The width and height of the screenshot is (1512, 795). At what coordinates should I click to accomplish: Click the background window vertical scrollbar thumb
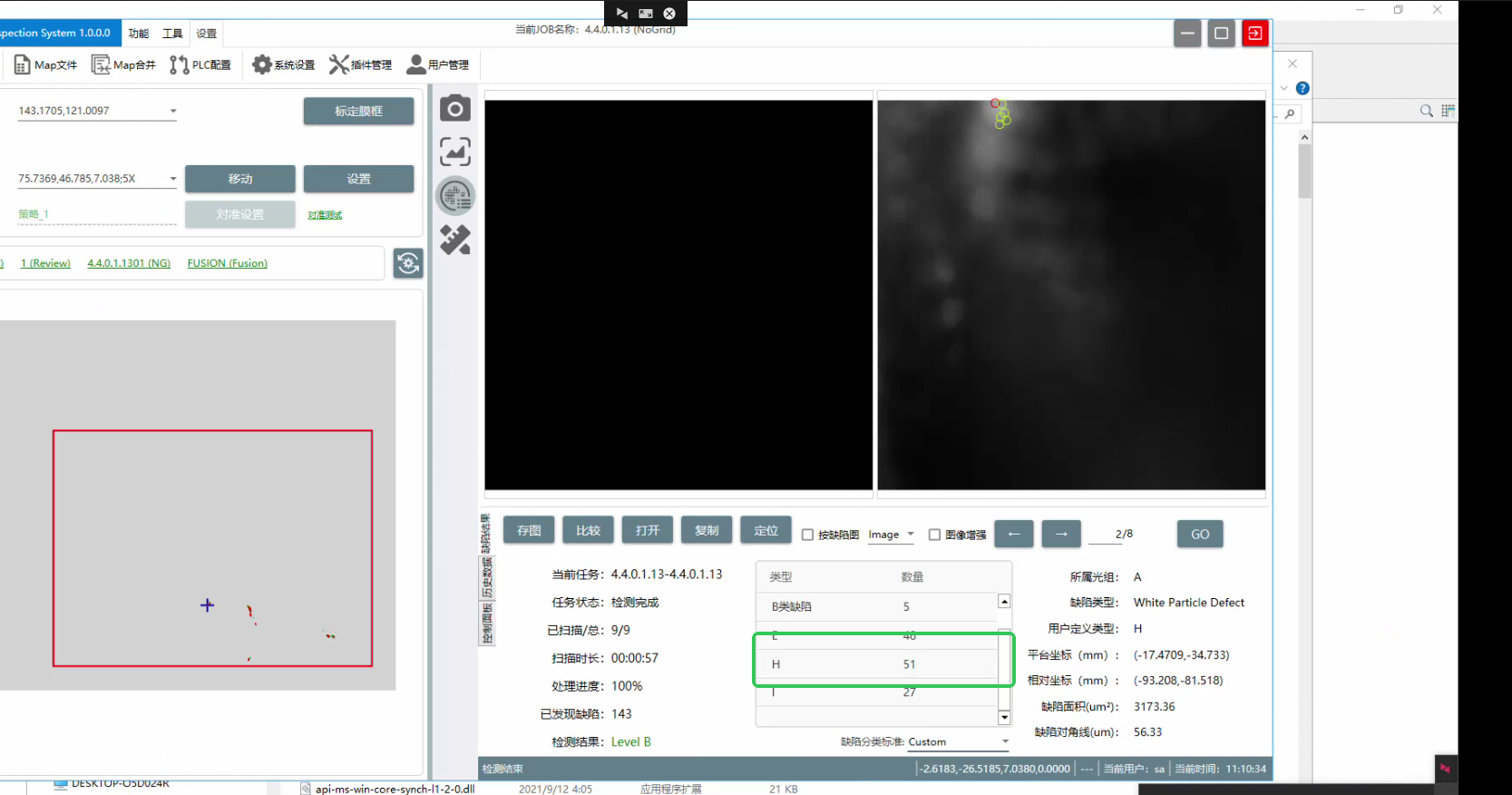point(1304,172)
